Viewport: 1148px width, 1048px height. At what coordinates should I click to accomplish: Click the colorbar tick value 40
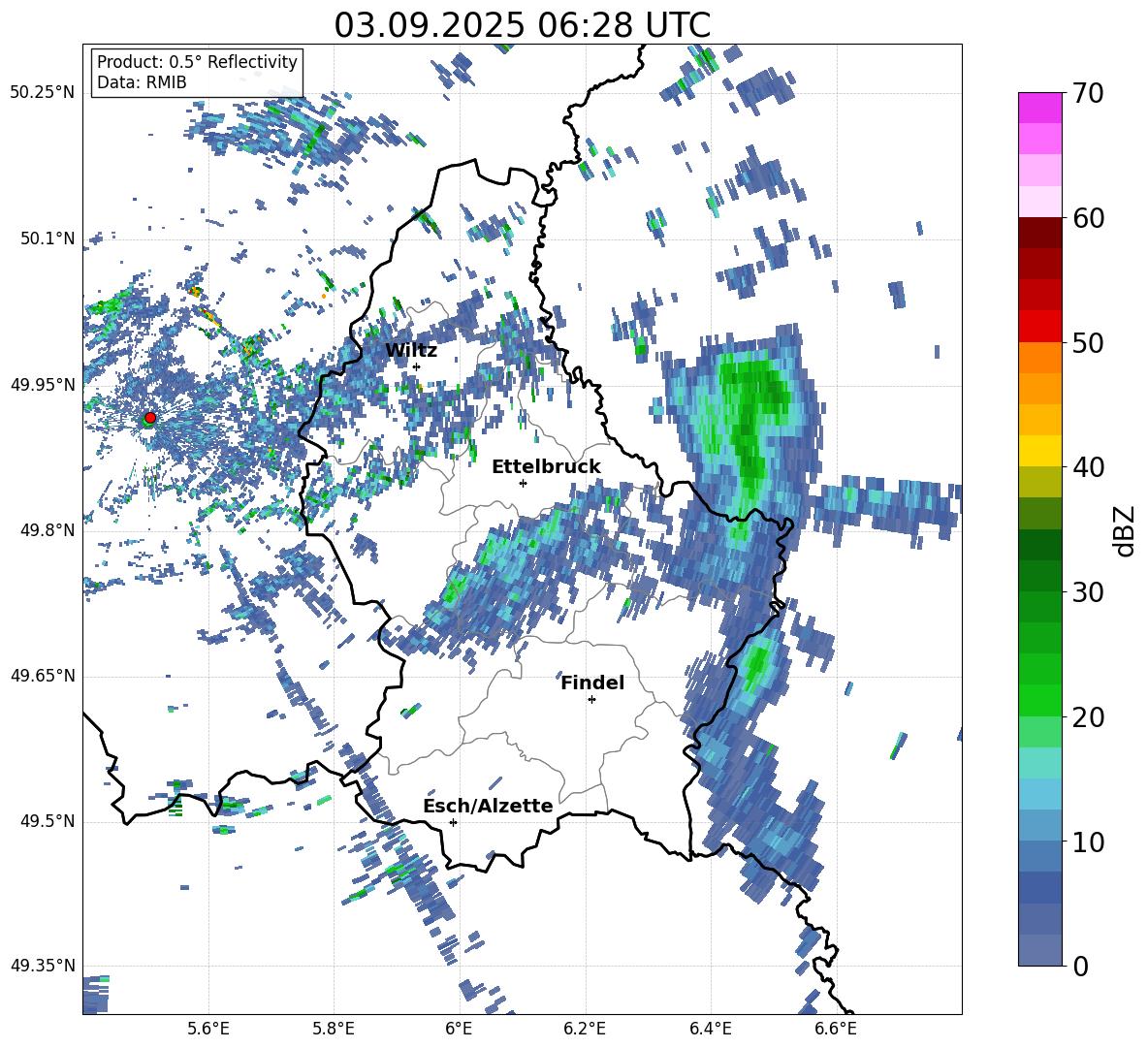tap(1088, 467)
